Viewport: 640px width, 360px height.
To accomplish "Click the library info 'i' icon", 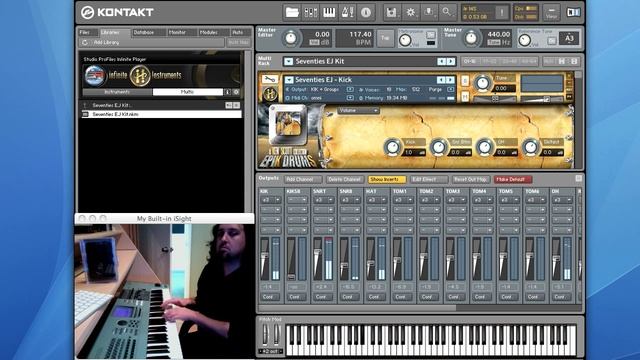I will (x=228, y=92).
